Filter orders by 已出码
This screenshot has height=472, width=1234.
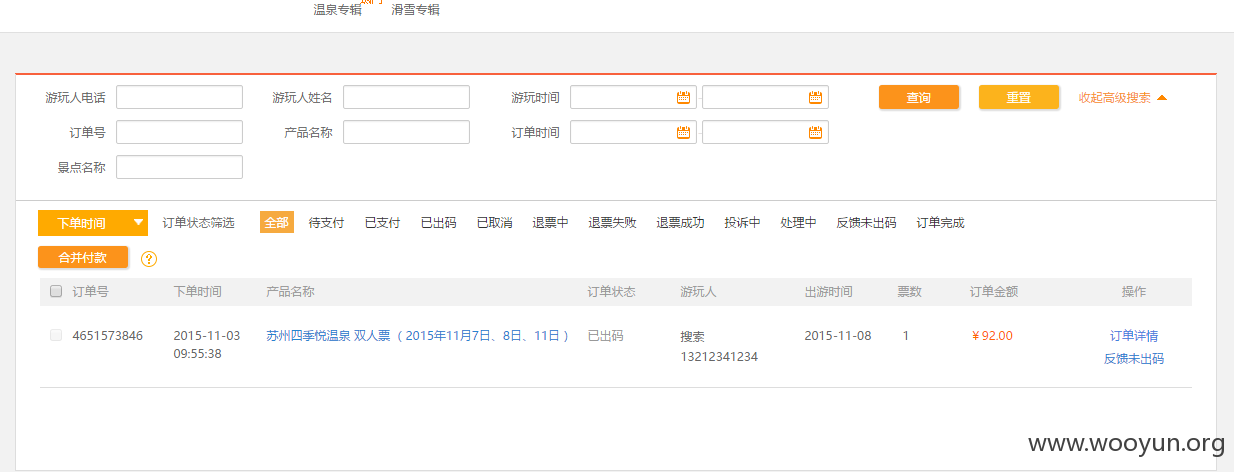click(438, 223)
